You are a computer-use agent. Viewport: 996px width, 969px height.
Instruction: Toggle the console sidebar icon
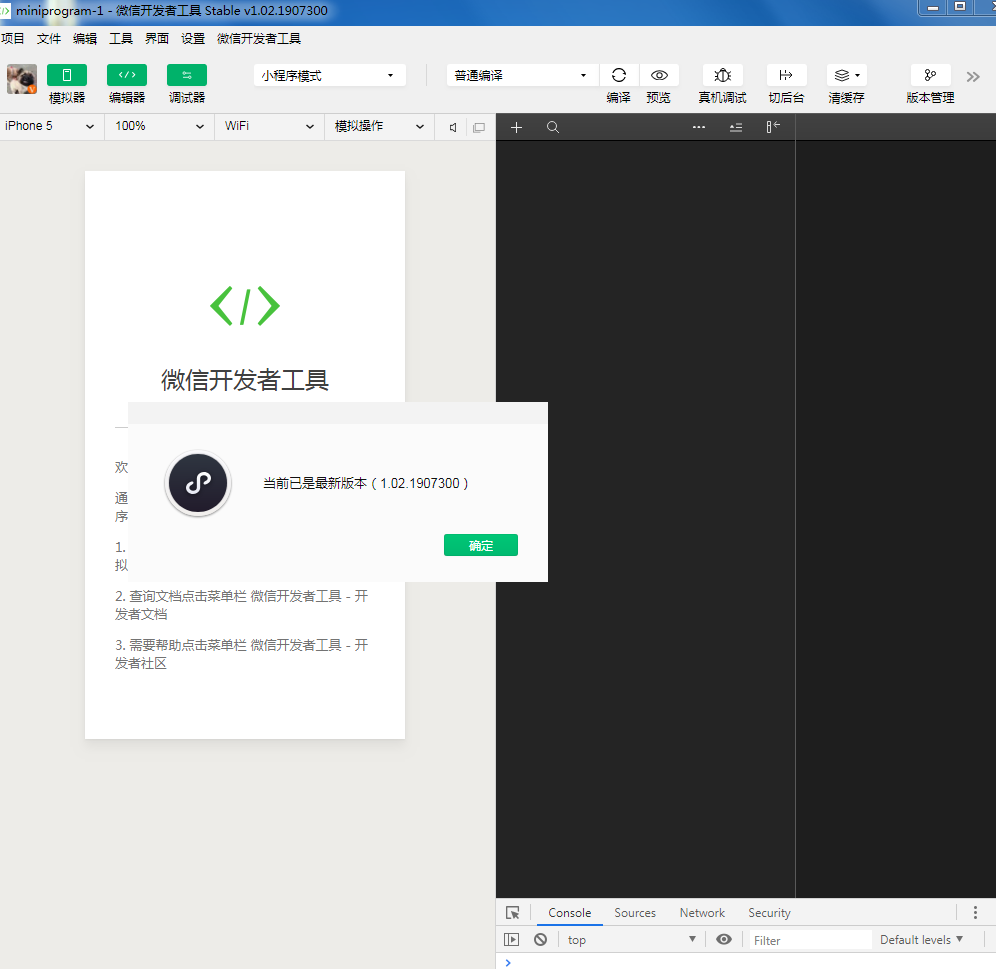coord(511,940)
